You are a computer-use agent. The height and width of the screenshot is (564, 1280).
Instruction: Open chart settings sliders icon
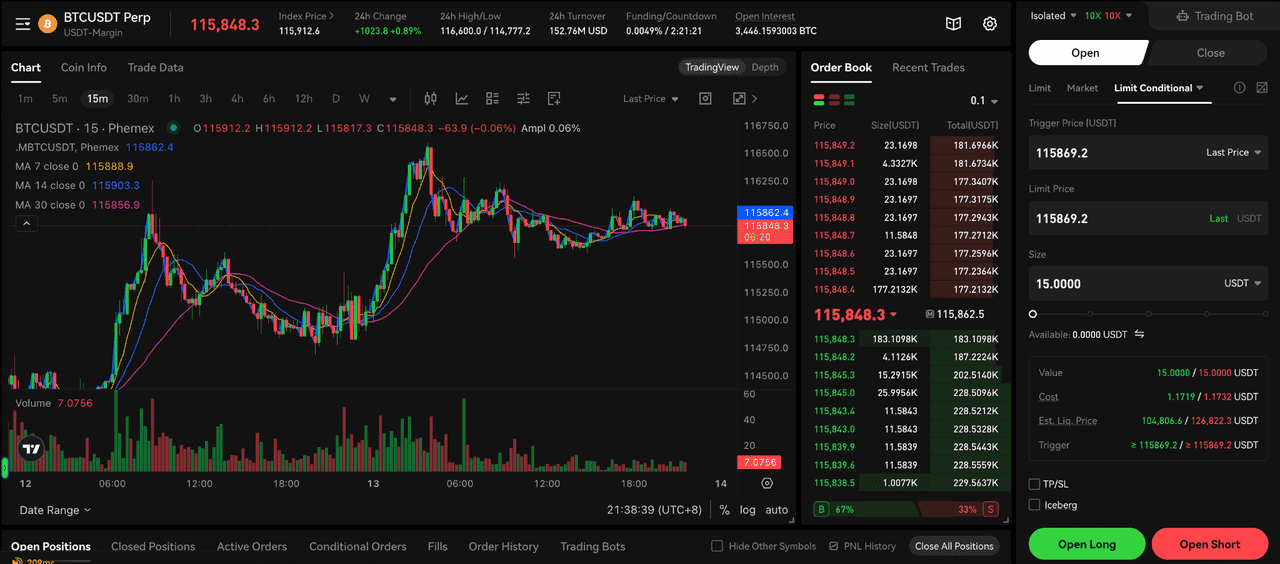tap(523, 99)
